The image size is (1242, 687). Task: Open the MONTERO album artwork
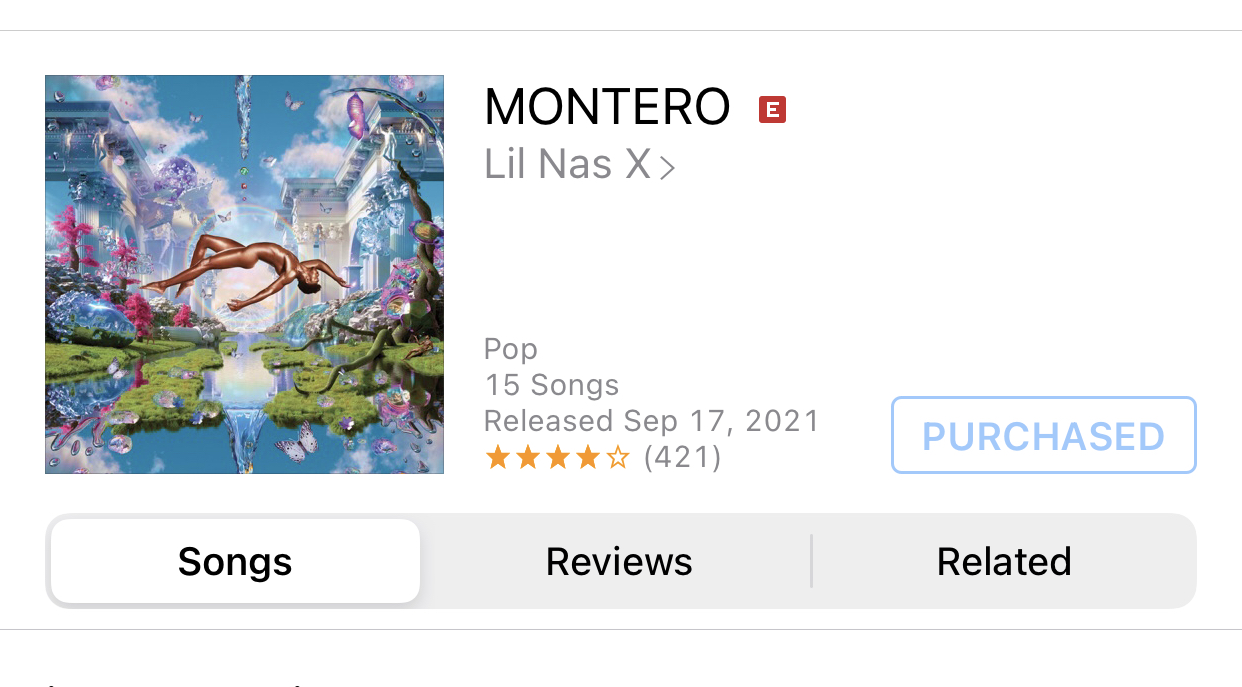pos(244,274)
